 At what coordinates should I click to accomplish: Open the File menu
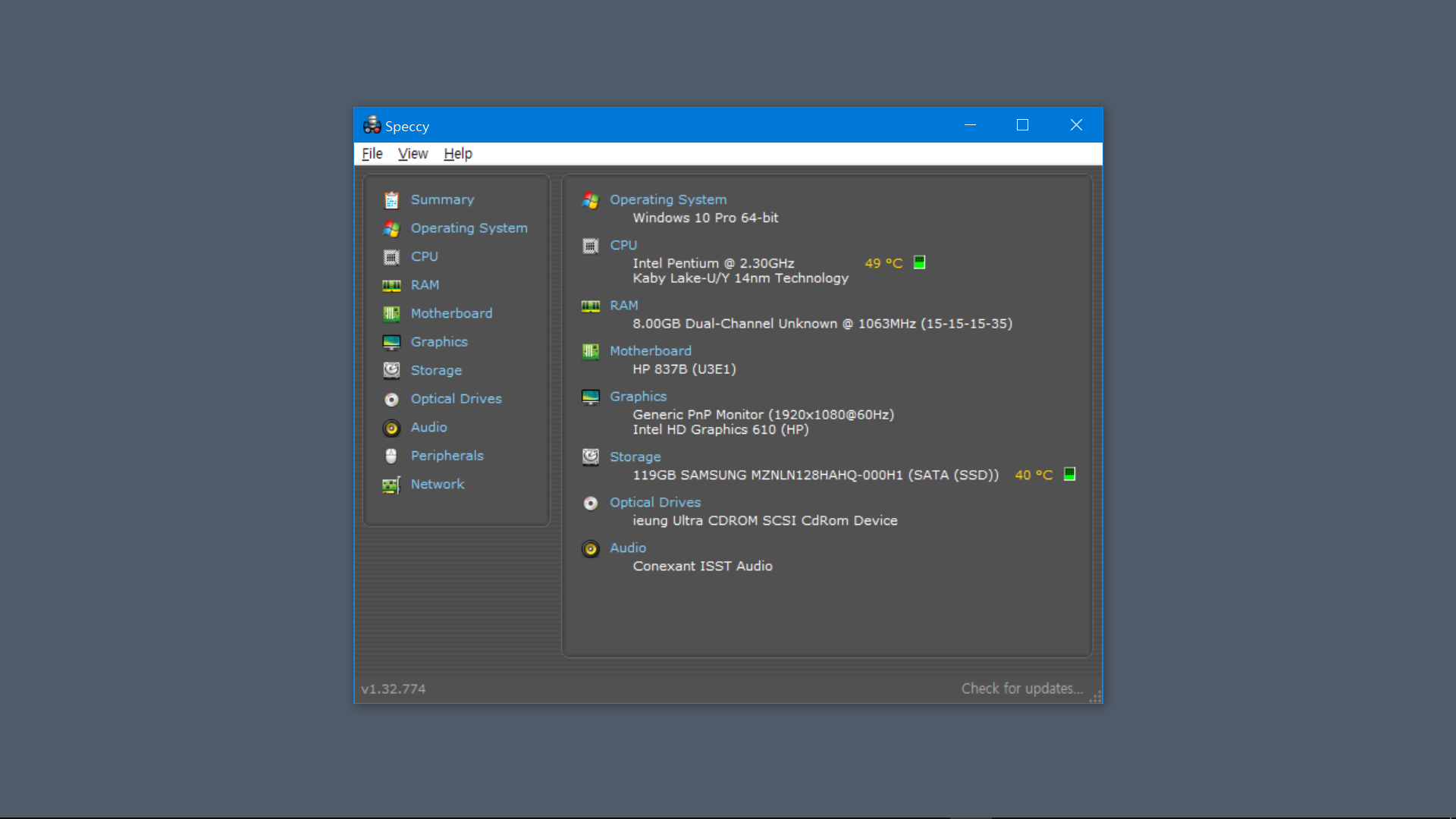coord(372,153)
